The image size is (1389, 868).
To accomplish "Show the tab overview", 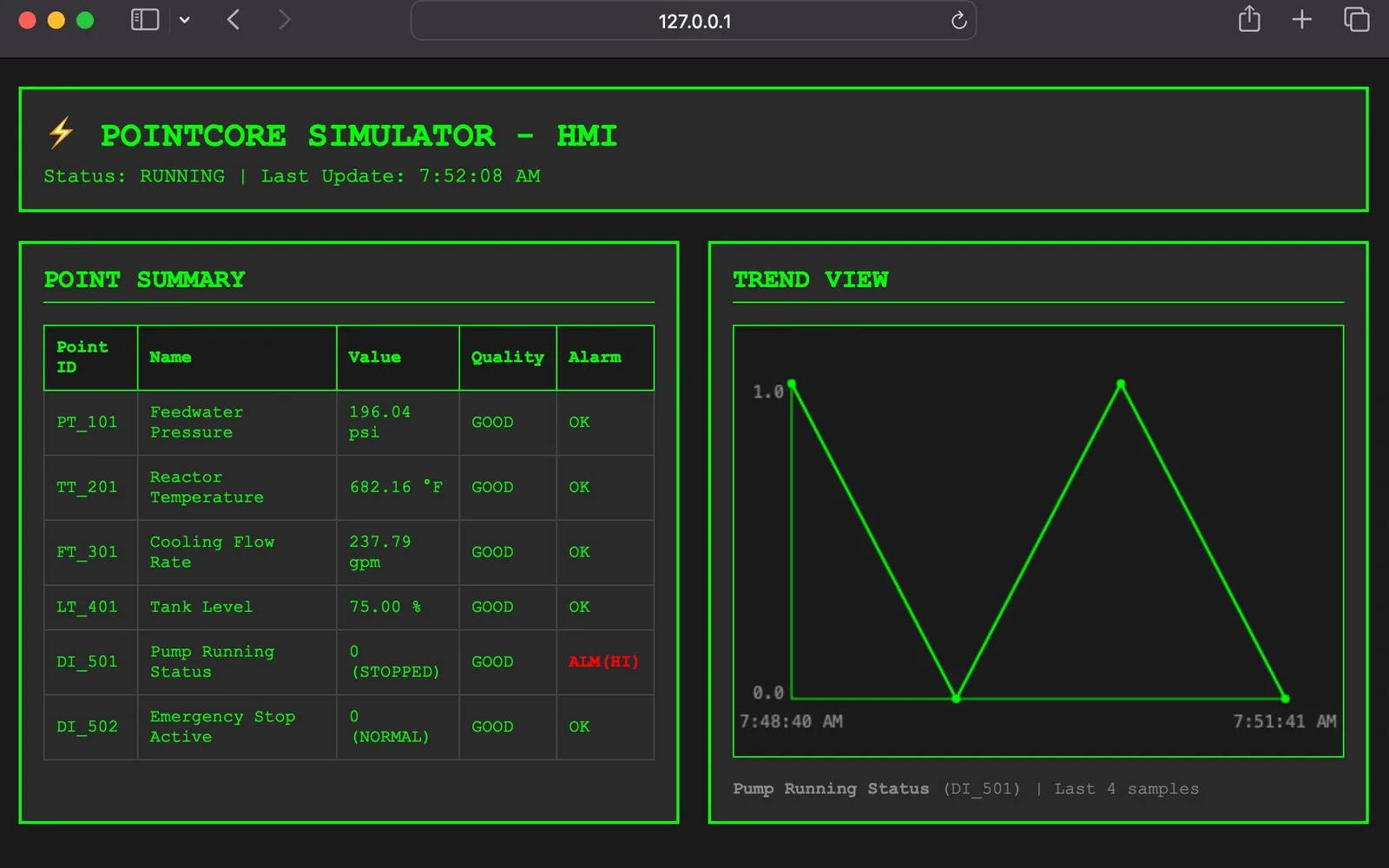I will [x=1355, y=19].
